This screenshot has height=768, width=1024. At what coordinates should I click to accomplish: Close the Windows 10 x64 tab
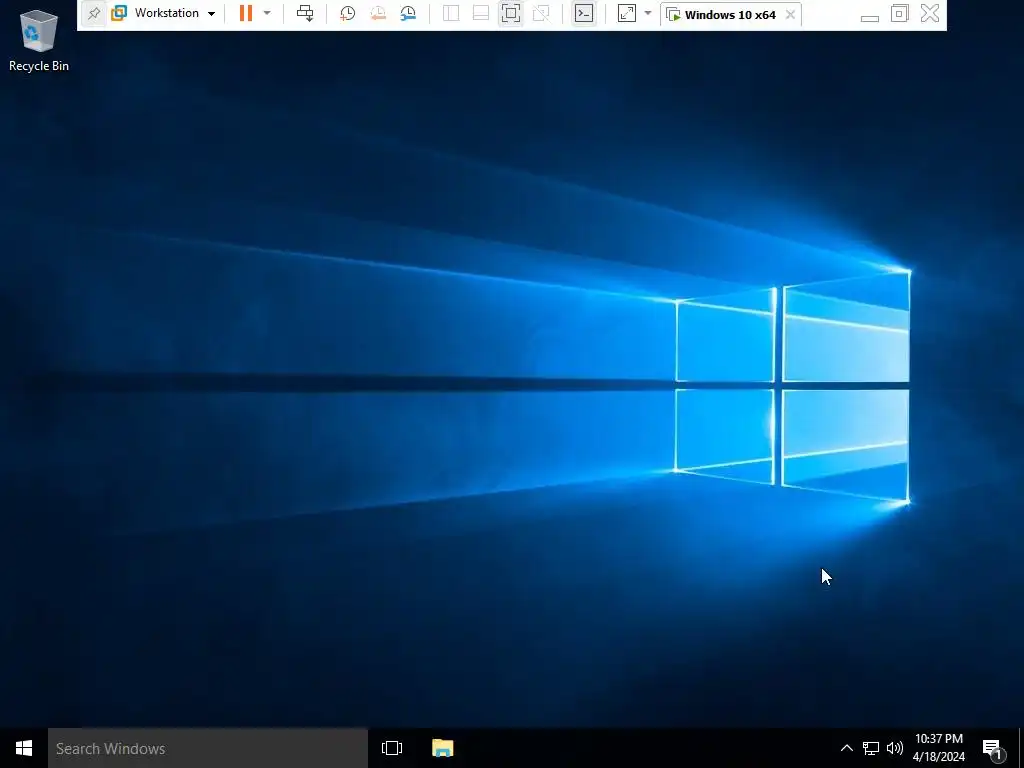[x=790, y=14]
